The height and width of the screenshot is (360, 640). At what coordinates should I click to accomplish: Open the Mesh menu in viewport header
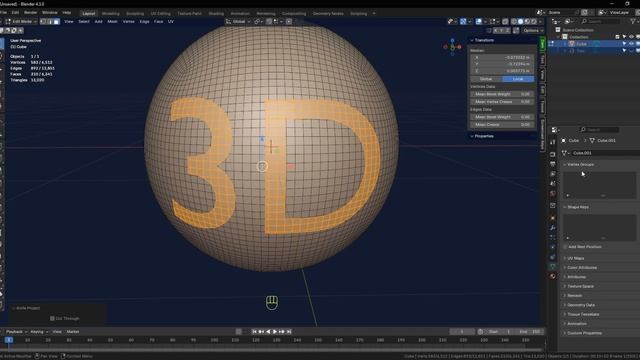[x=112, y=21]
